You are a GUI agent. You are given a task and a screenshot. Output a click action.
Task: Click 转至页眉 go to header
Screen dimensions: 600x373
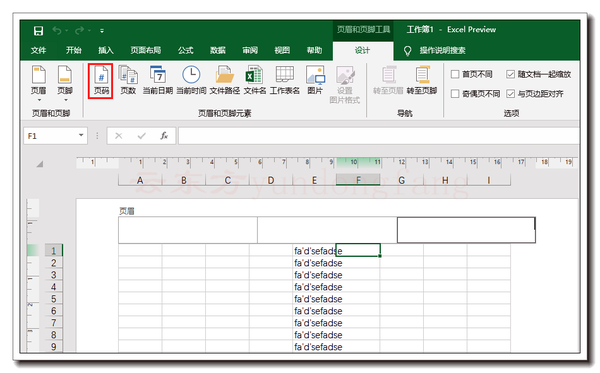(388, 80)
